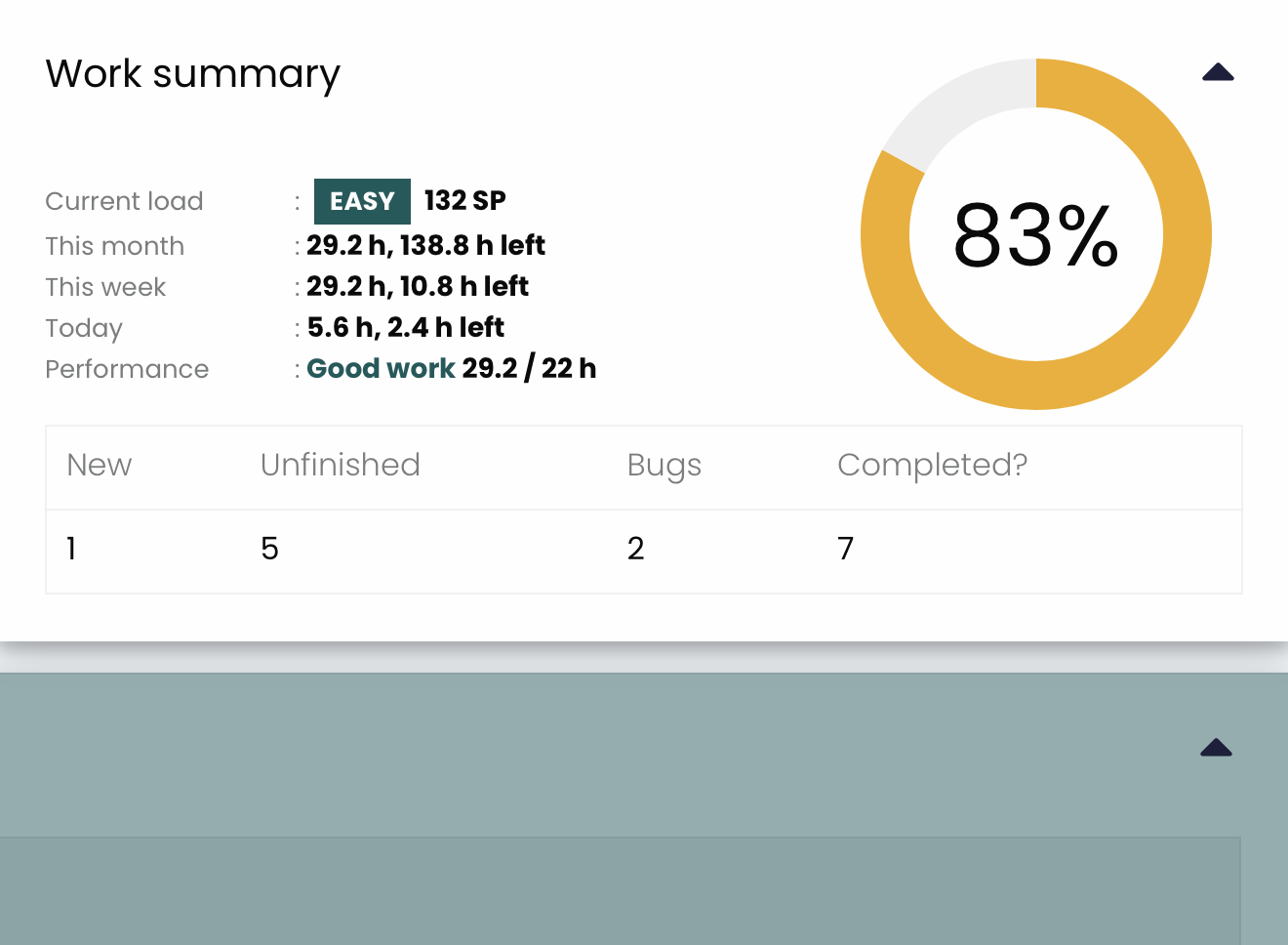Screen dimensions: 1288x945
Task: Click the EASY load badge
Action: (x=362, y=201)
